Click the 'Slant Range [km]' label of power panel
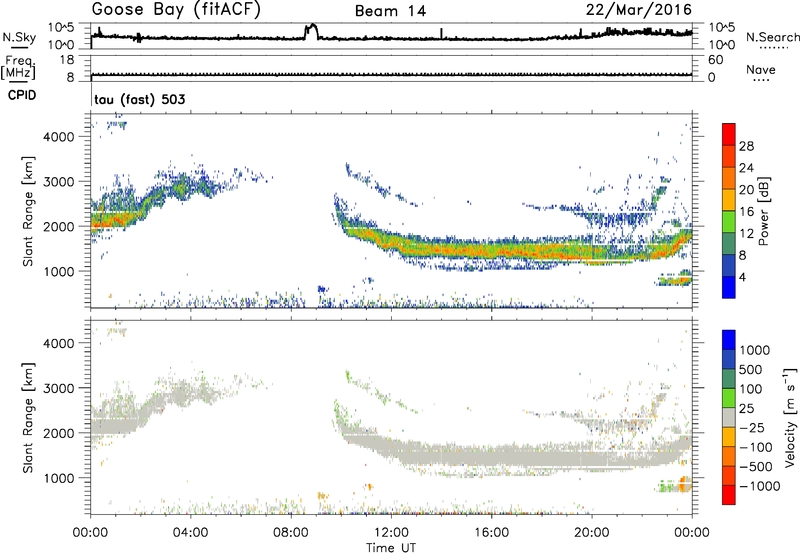This screenshot has width=800, height=554. (28, 212)
